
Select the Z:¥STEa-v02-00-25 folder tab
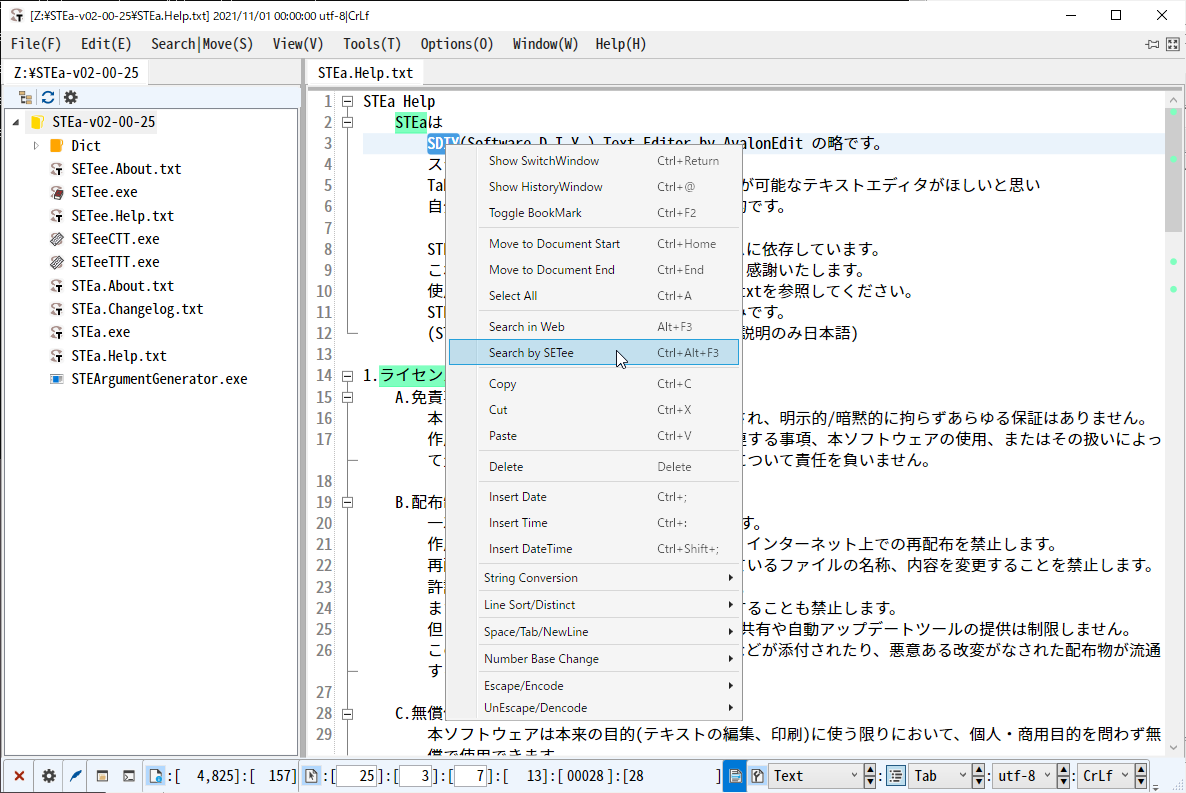pyautogui.click(x=76, y=73)
